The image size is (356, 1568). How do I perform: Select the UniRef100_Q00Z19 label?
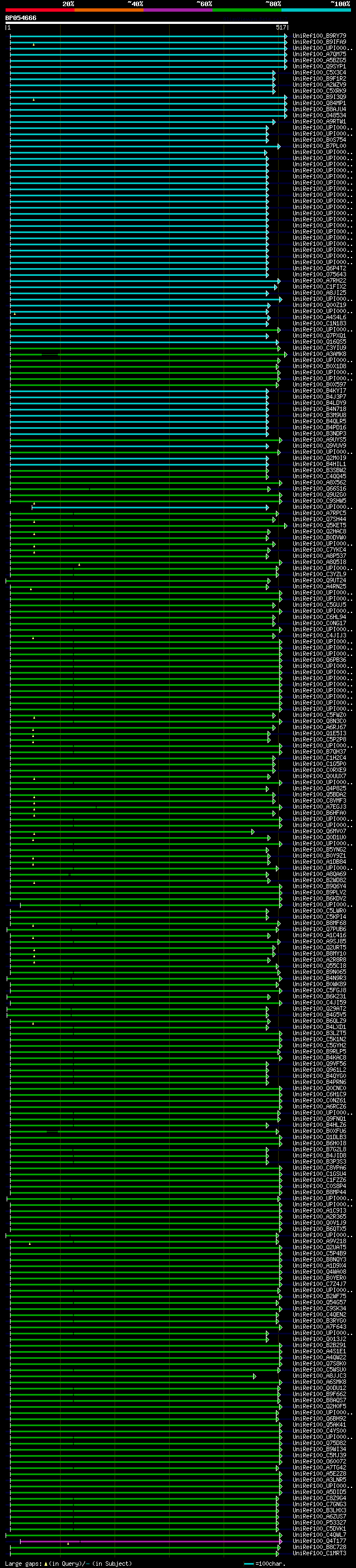[x=319, y=305]
